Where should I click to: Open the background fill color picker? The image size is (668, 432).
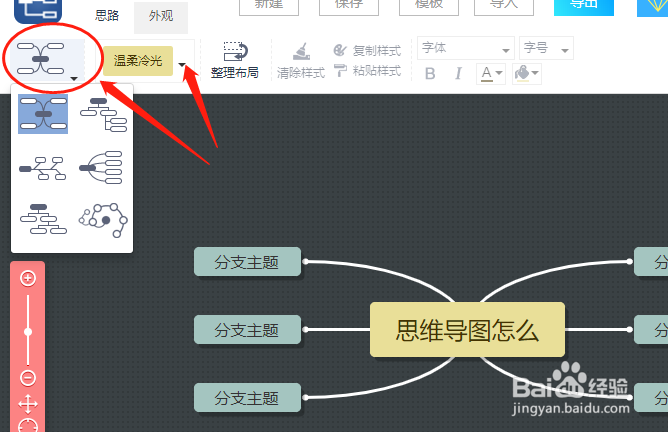coord(527,74)
